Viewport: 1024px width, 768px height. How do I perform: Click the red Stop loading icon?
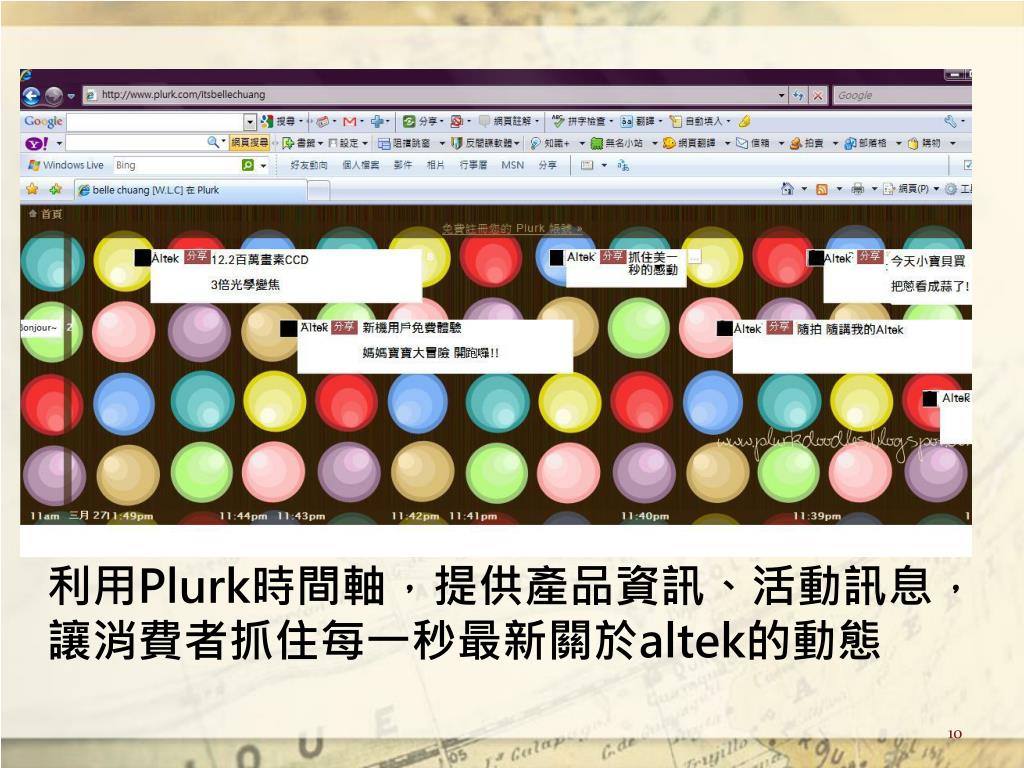818,95
